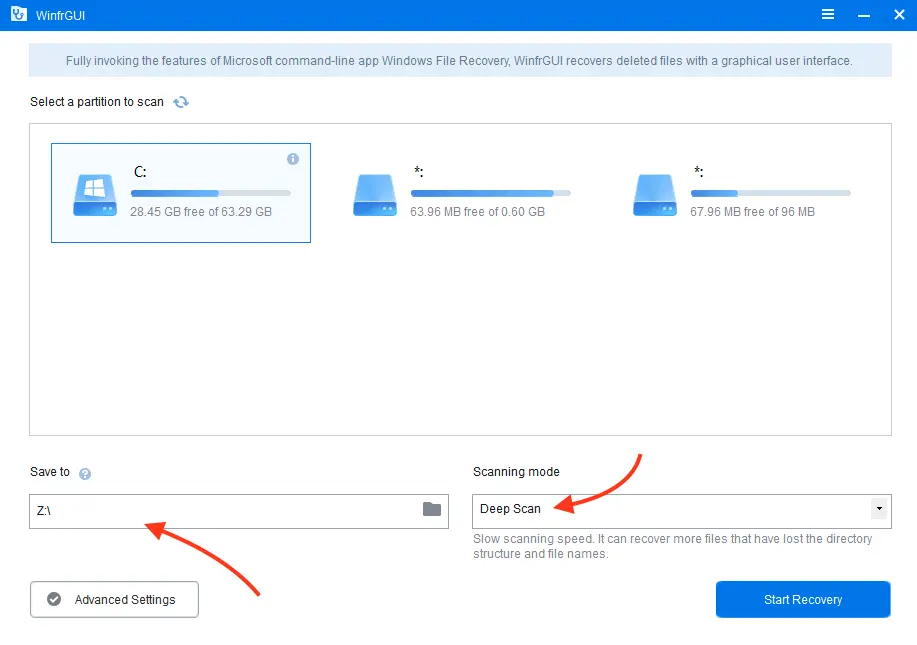Click the Save to path field
Viewport: 917px width, 645px height.
(x=220, y=509)
